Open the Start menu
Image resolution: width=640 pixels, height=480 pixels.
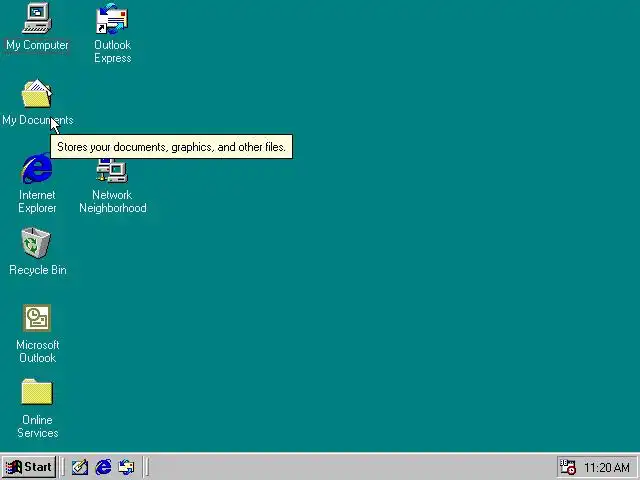click(x=29, y=467)
